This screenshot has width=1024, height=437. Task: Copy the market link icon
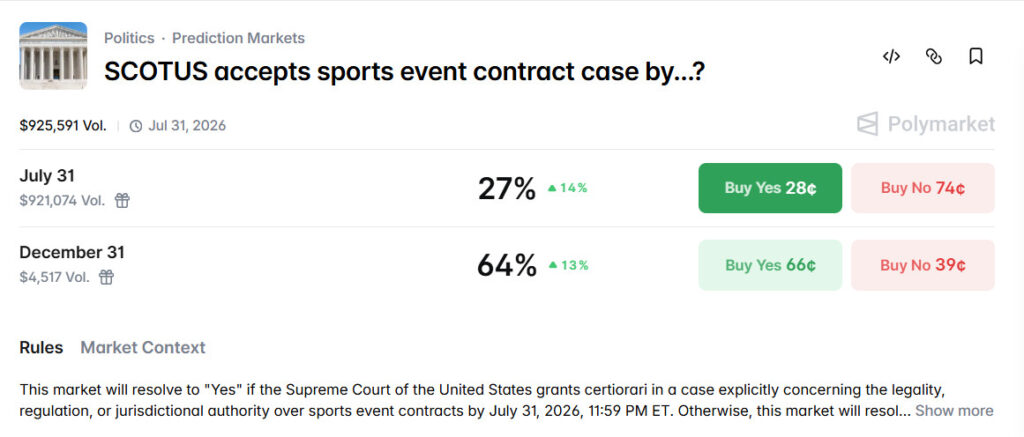934,56
